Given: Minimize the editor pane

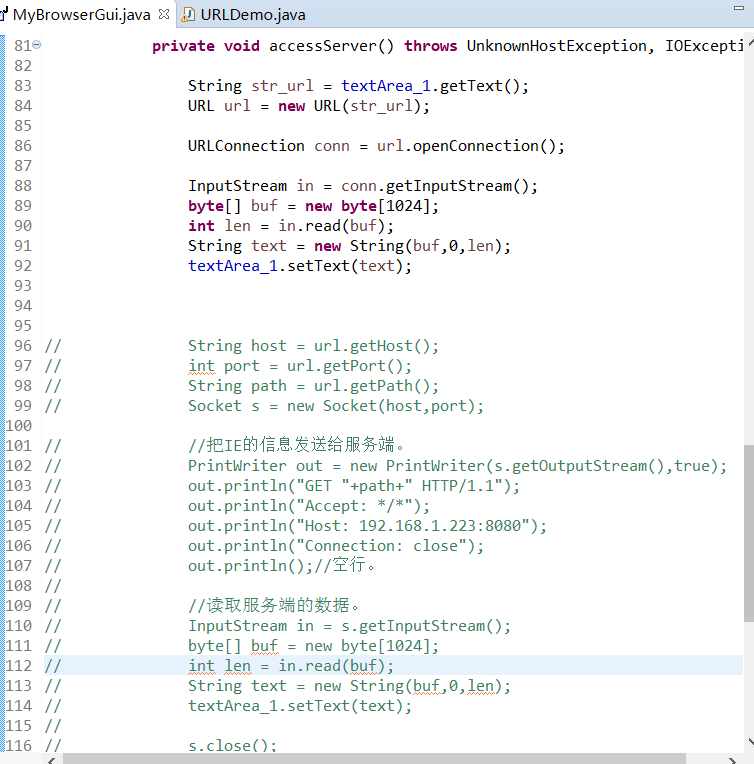Looking at the screenshot, I should tap(739, 8).
